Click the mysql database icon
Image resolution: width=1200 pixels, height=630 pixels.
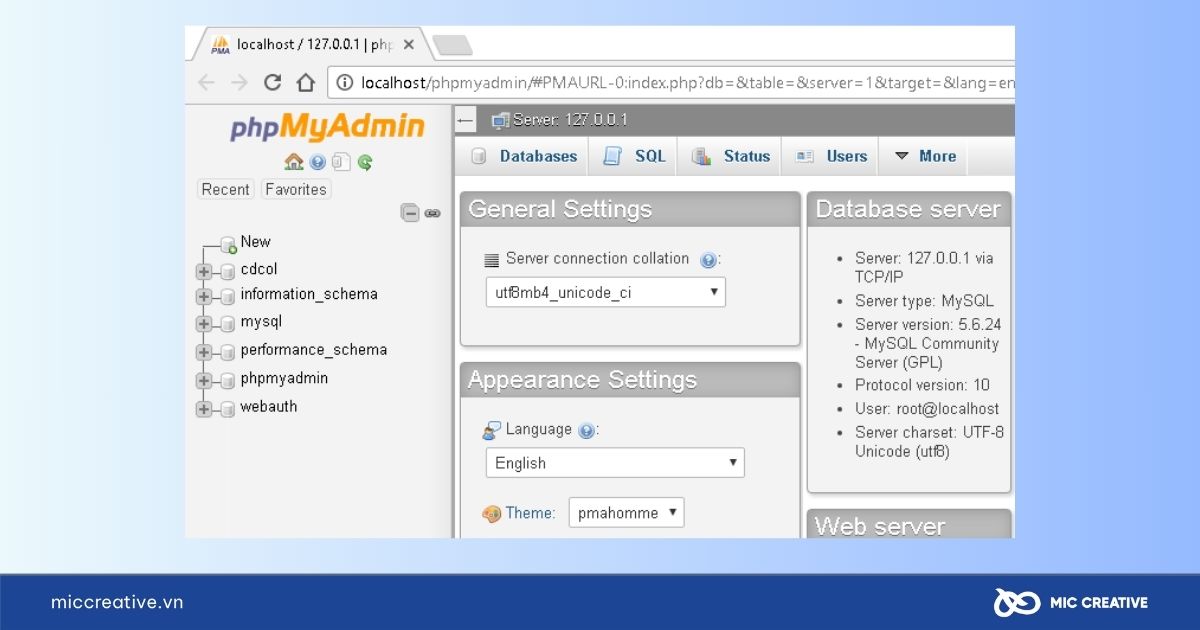[x=227, y=323]
